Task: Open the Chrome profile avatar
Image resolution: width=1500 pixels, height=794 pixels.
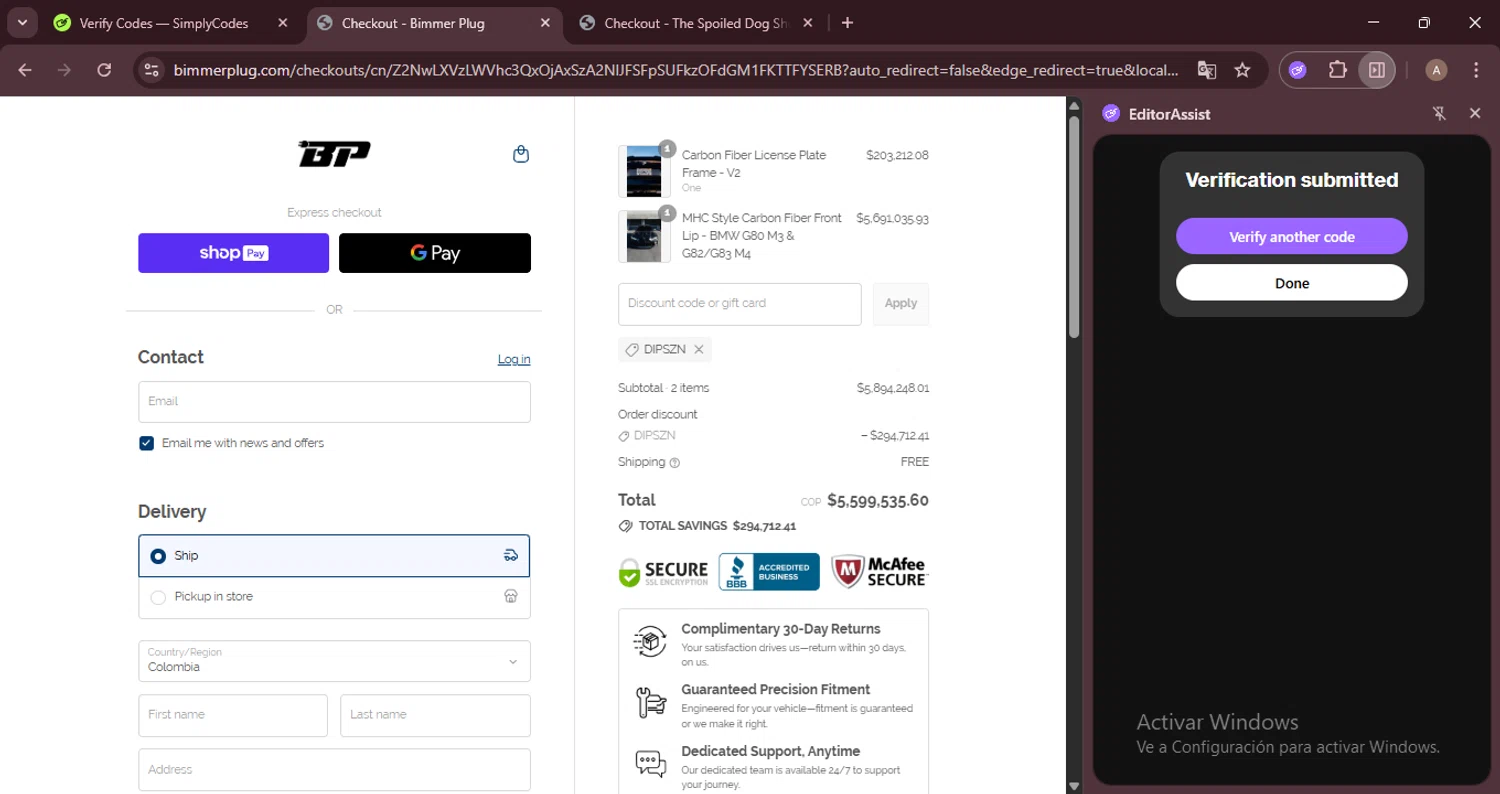Action: (x=1436, y=70)
